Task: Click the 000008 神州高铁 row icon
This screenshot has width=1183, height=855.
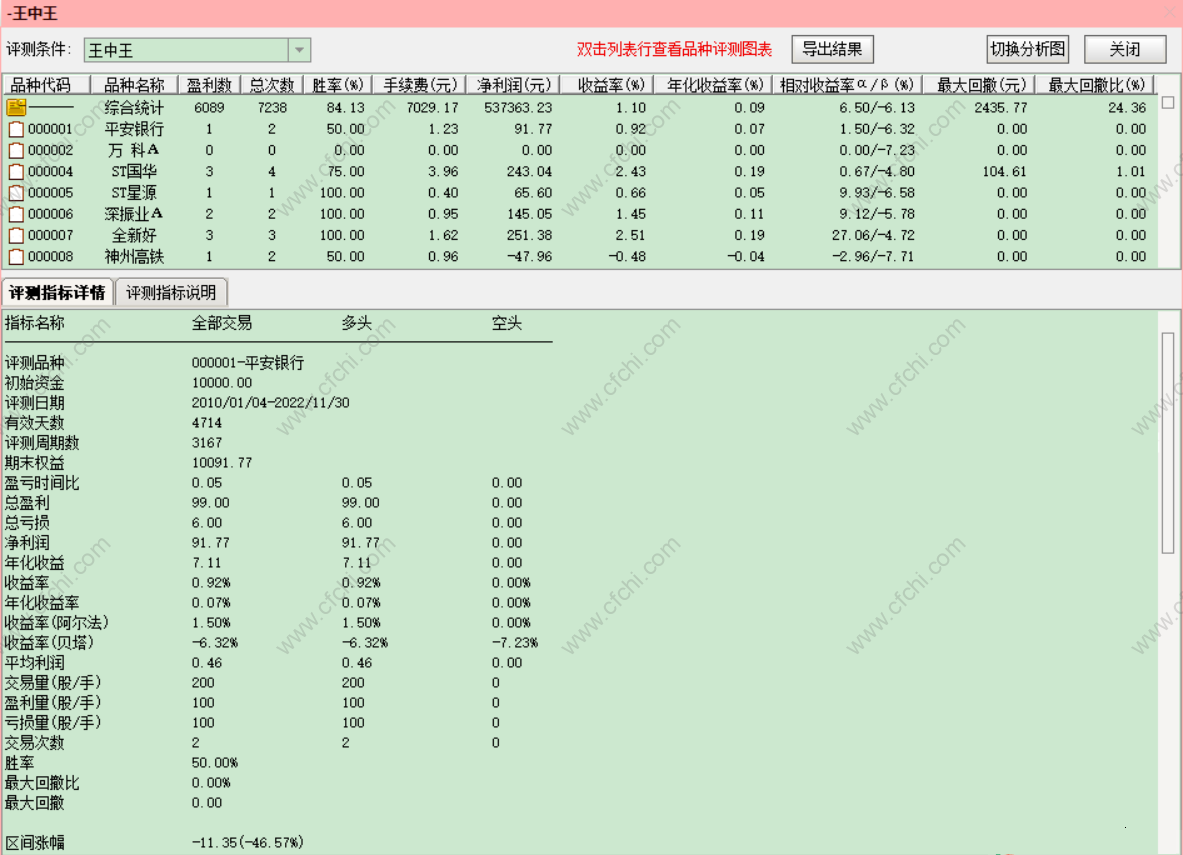Action: coord(16,257)
